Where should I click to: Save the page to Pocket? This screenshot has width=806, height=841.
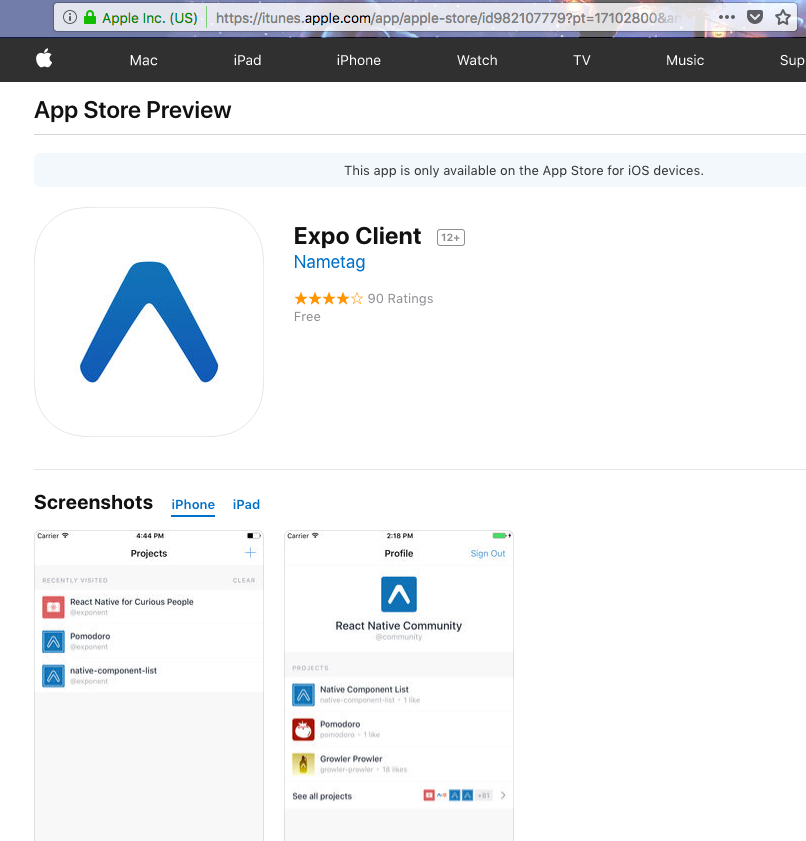755,17
